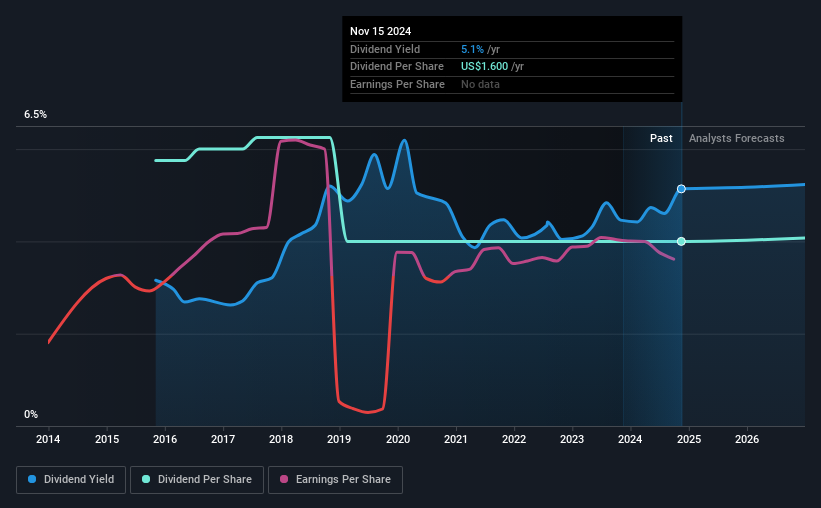Click the 2025 x-axis year label
821x508 pixels.
click(689, 439)
